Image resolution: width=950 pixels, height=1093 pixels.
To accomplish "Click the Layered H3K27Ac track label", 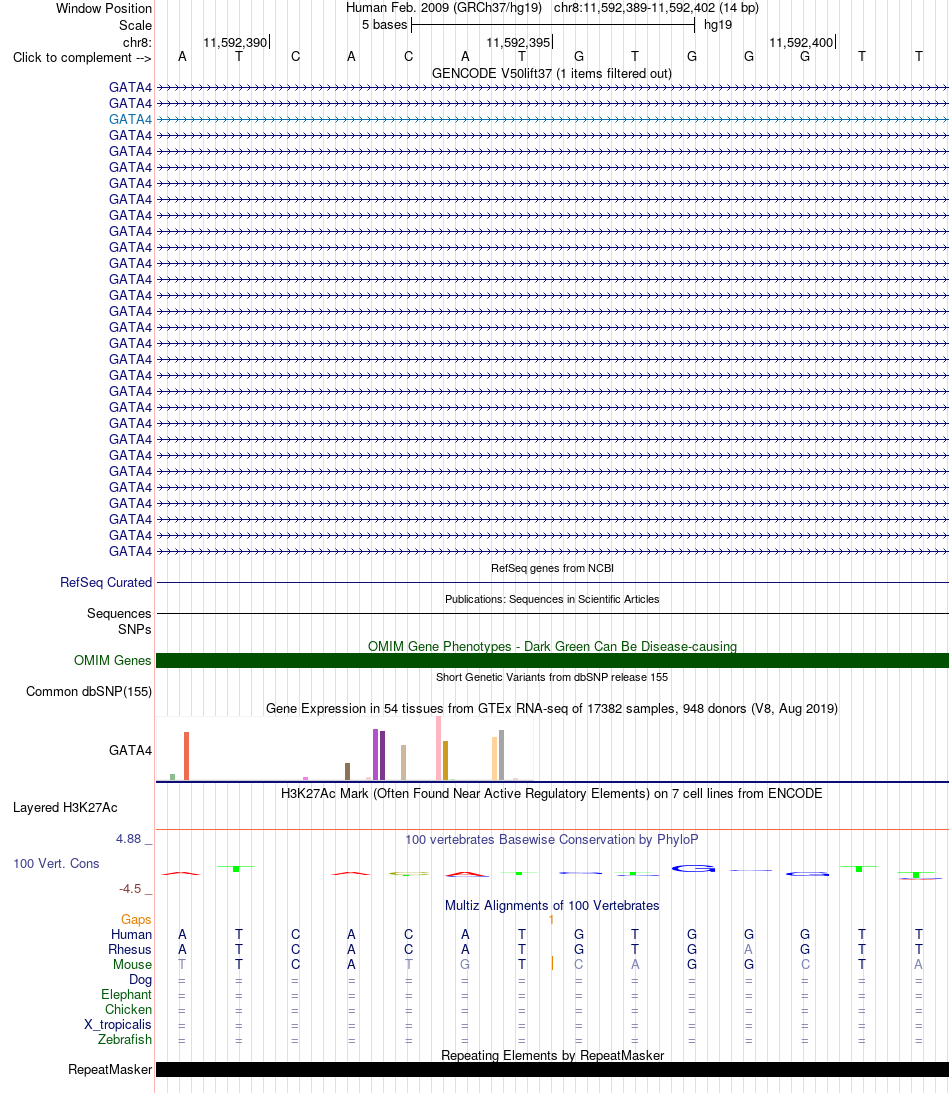I will click(65, 807).
